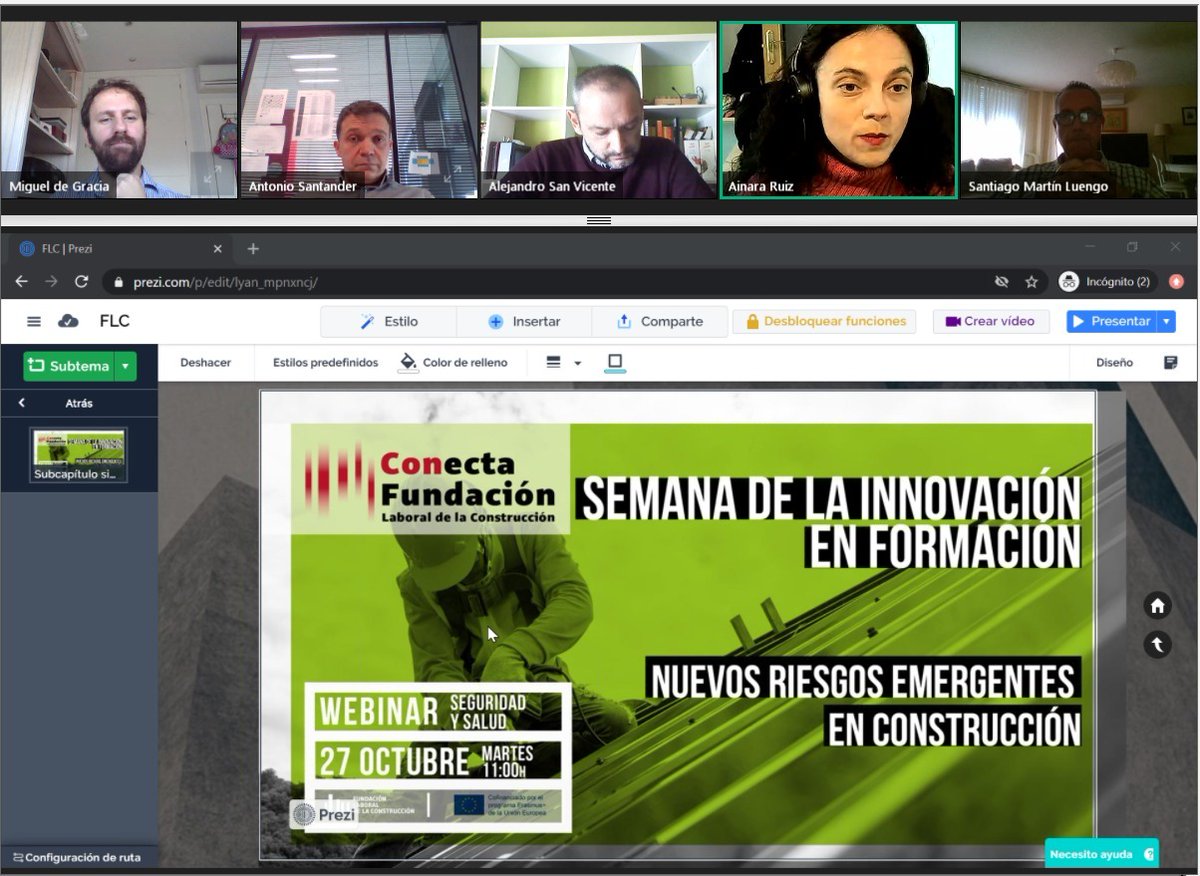This screenshot has height=876, width=1200.
Task: Reload the Prezi page
Action: 82,282
